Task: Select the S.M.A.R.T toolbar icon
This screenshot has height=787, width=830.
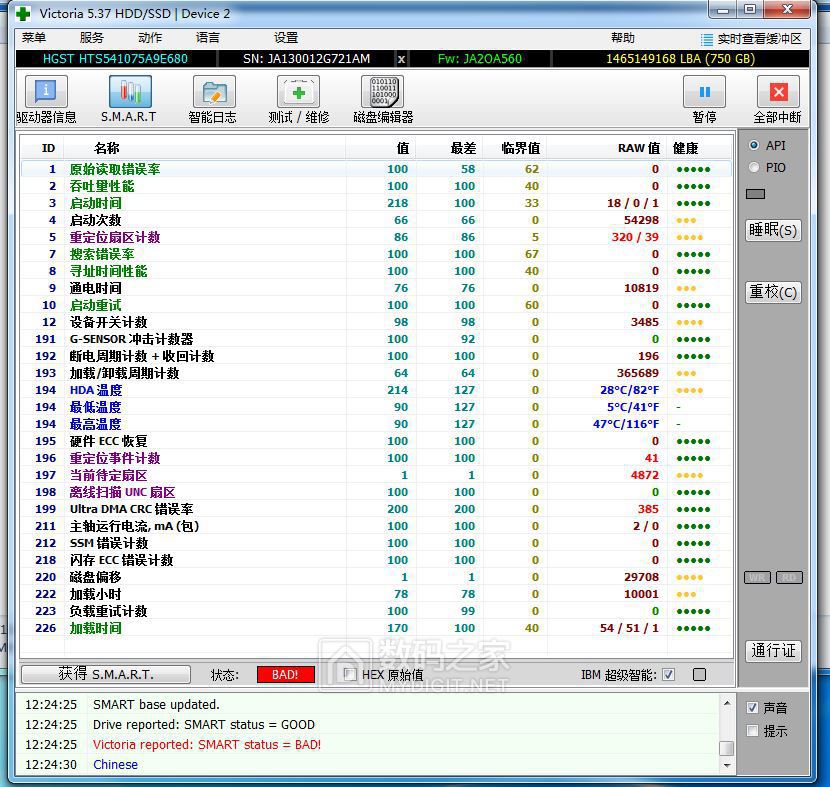Action: [130, 92]
